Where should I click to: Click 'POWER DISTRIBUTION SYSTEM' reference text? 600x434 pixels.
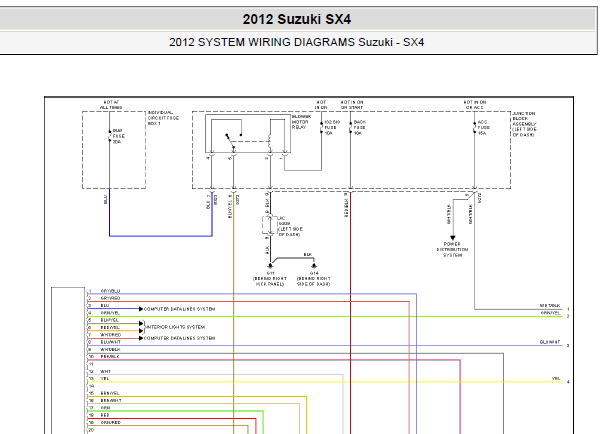pyautogui.click(x=452, y=249)
